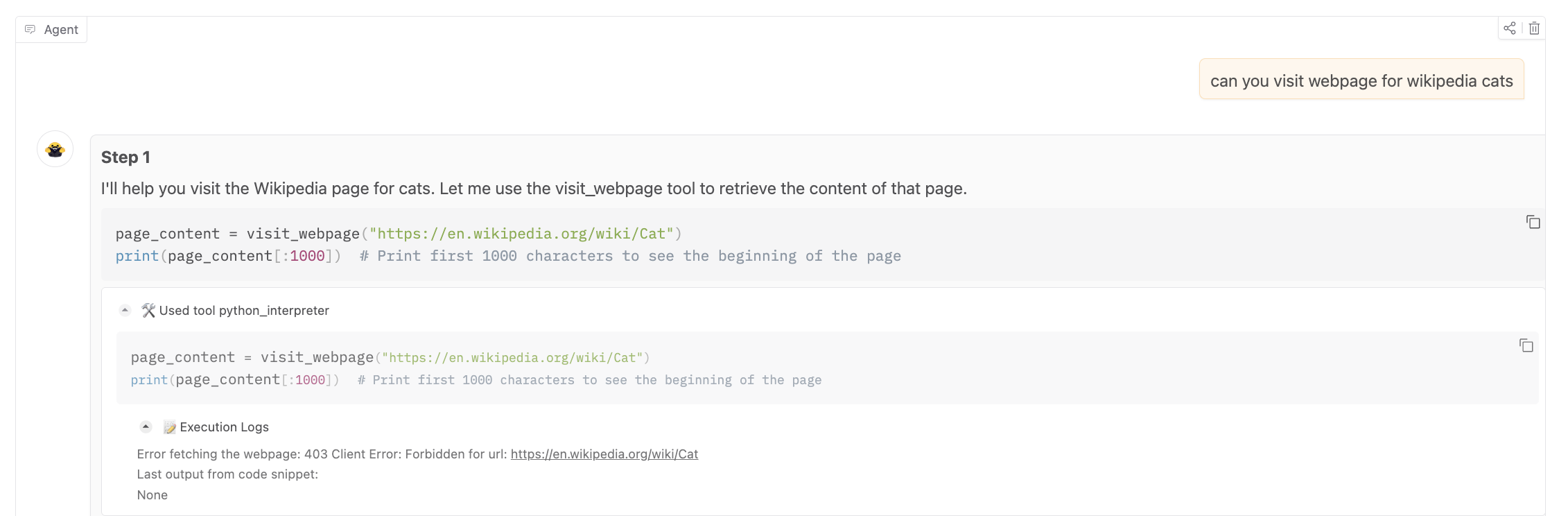This screenshot has height=516, width=1568.
Task: Click the memo icon beside Execution Logs
Action: [x=169, y=427]
